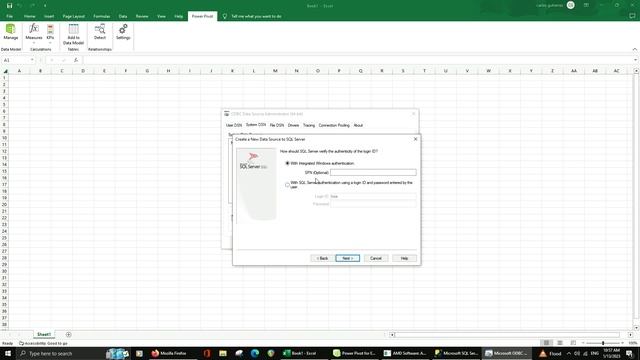Show hidden system tray icons chevron
Image resolution: width=640 pixels, height=360 pixels.
[569, 353]
